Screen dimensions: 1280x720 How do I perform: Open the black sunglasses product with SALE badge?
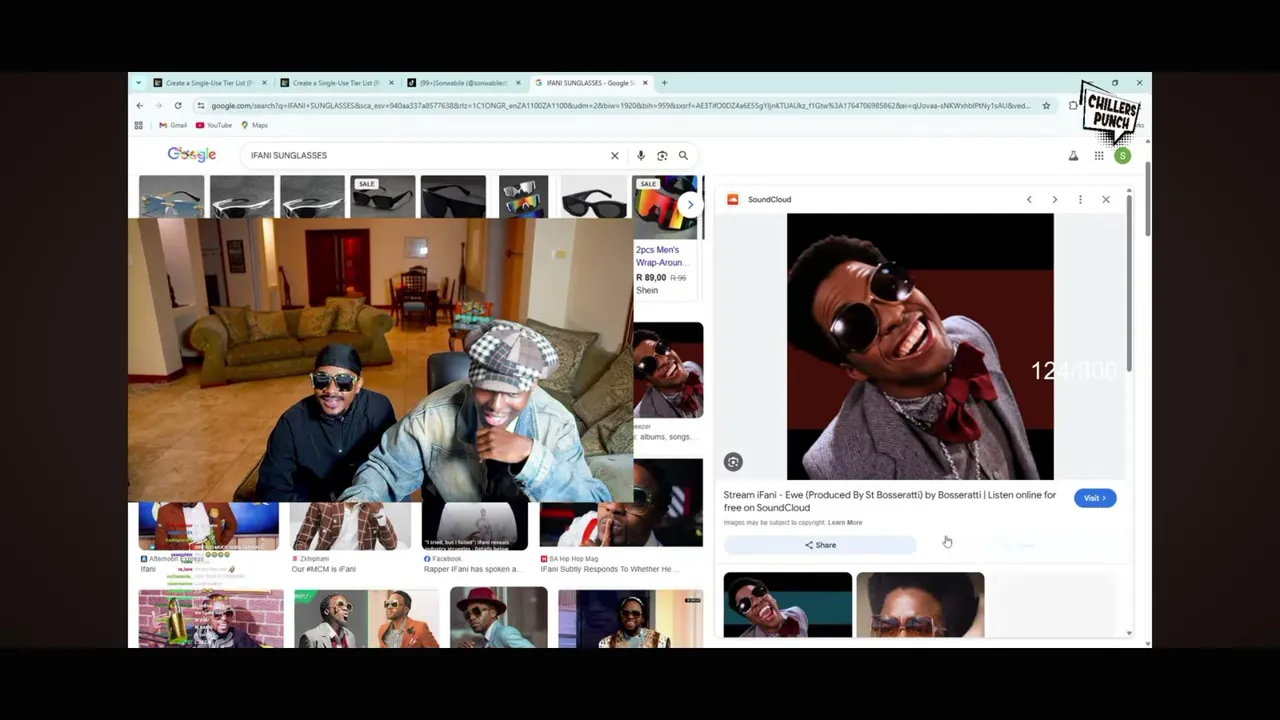point(382,197)
